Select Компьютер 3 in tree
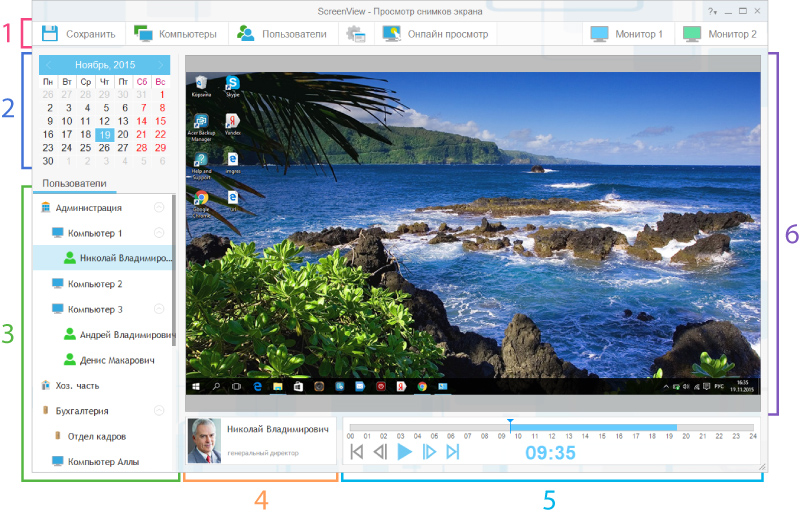800x517 pixels. [x=95, y=309]
